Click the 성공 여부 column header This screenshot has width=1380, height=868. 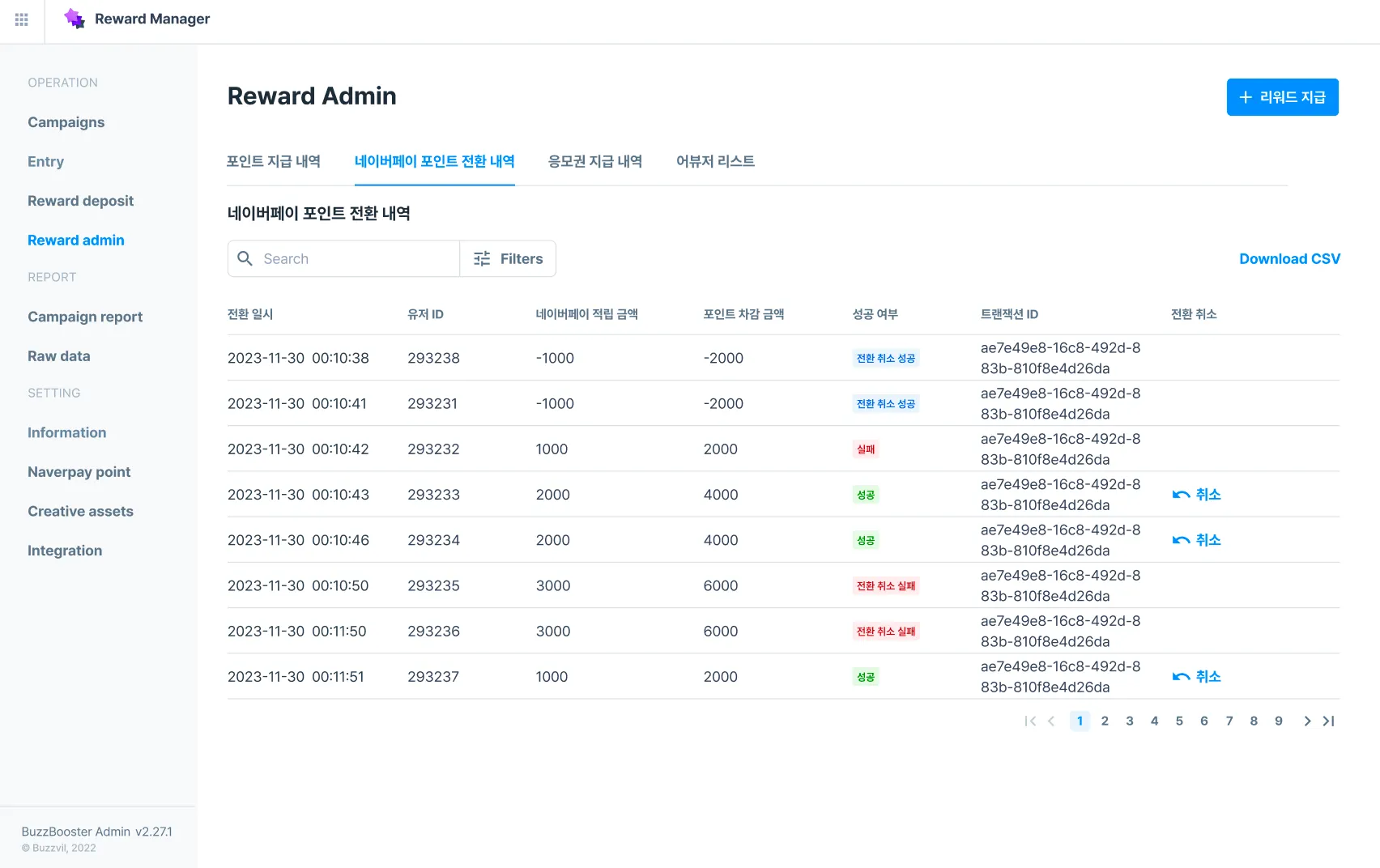875,314
